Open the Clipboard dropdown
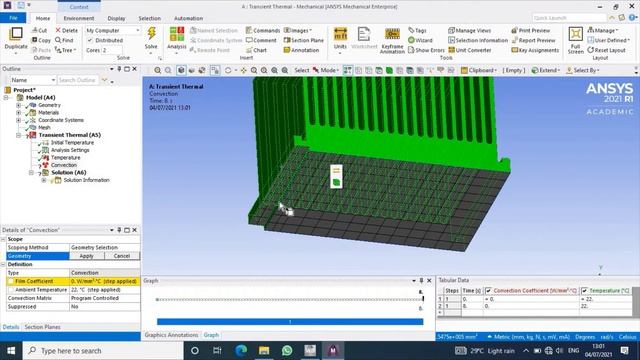The image size is (640, 360). 479,70
